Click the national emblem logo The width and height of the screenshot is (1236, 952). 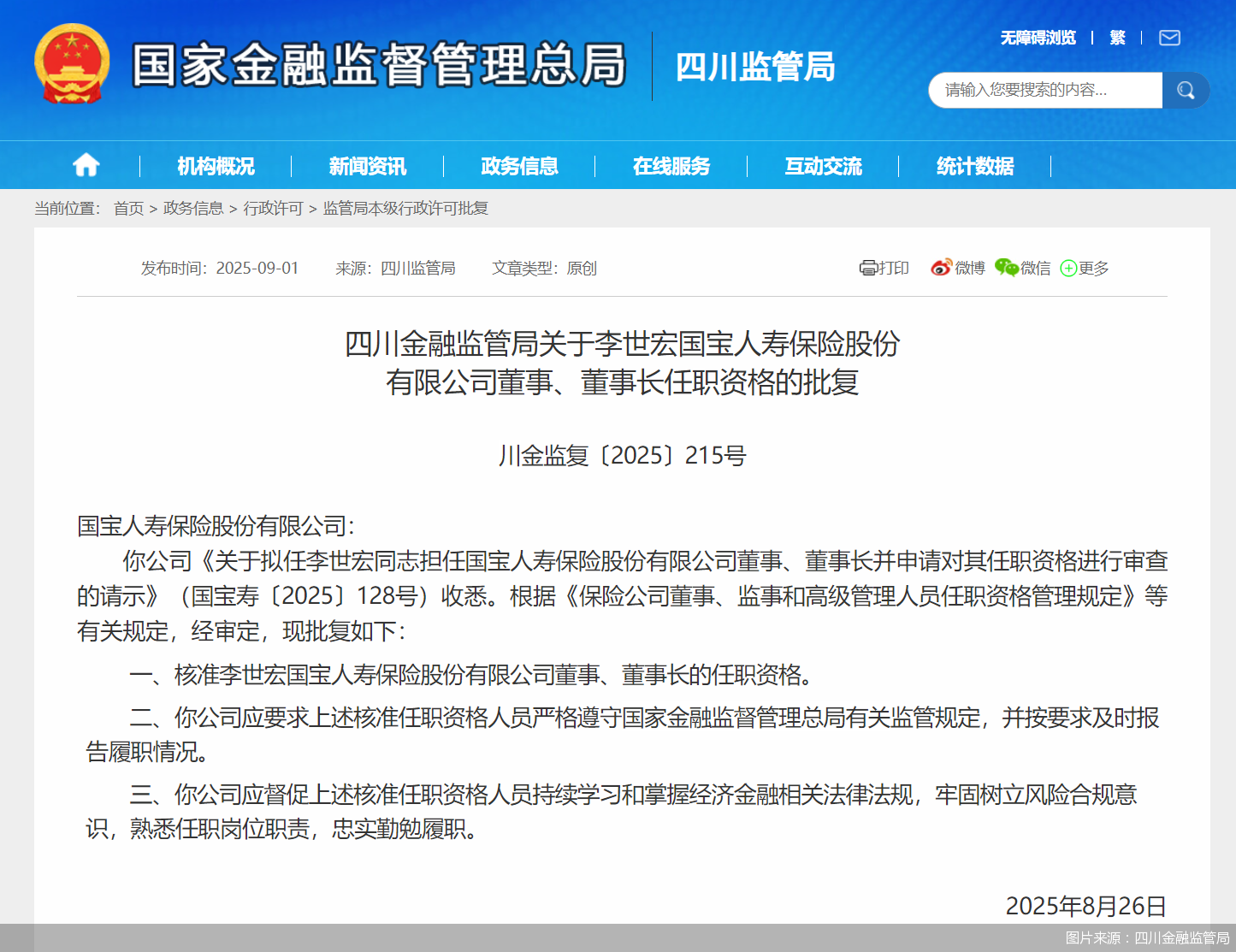pyautogui.click(x=72, y=64)
